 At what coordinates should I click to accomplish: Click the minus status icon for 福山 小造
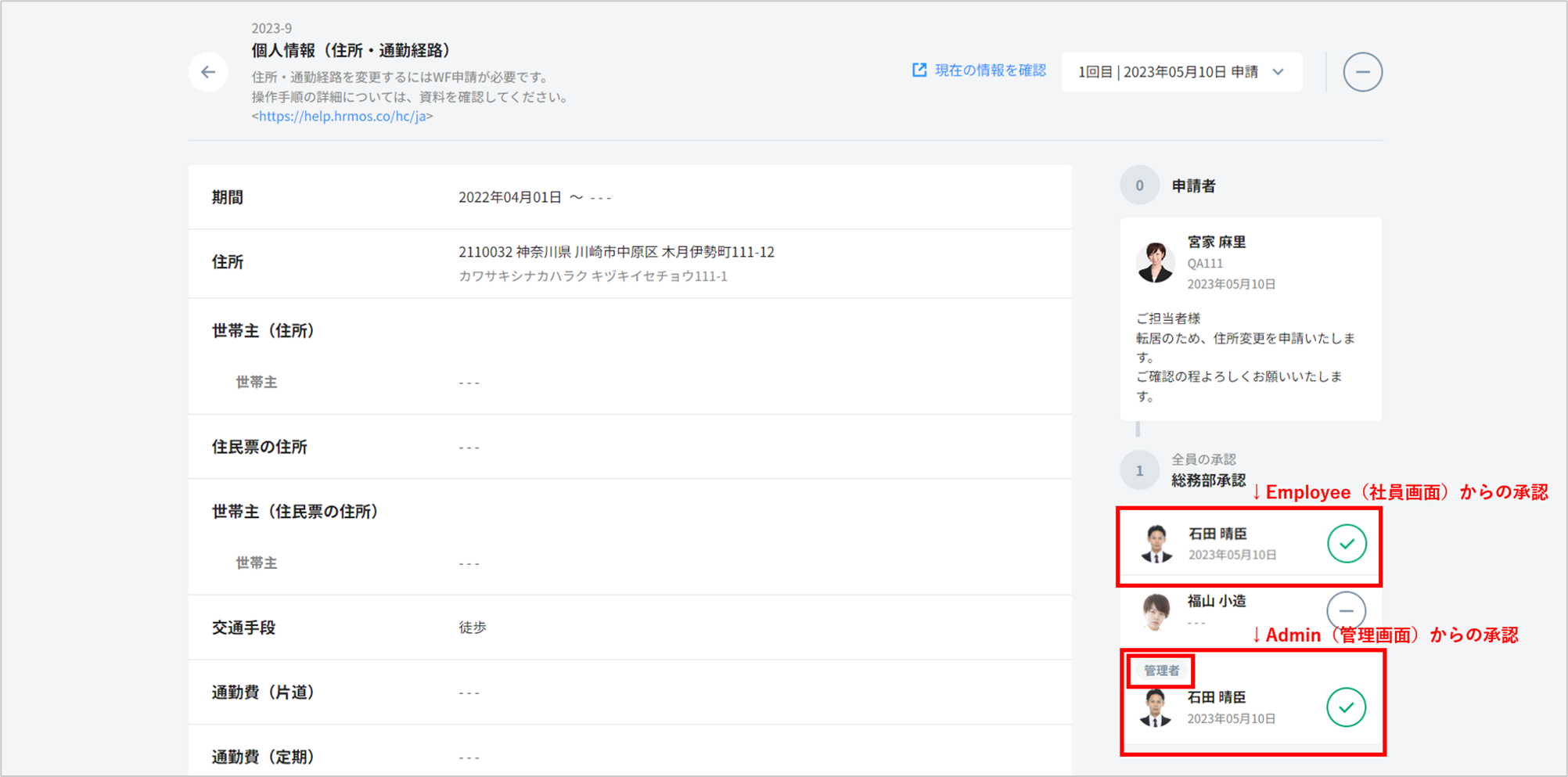point(1346,611)
